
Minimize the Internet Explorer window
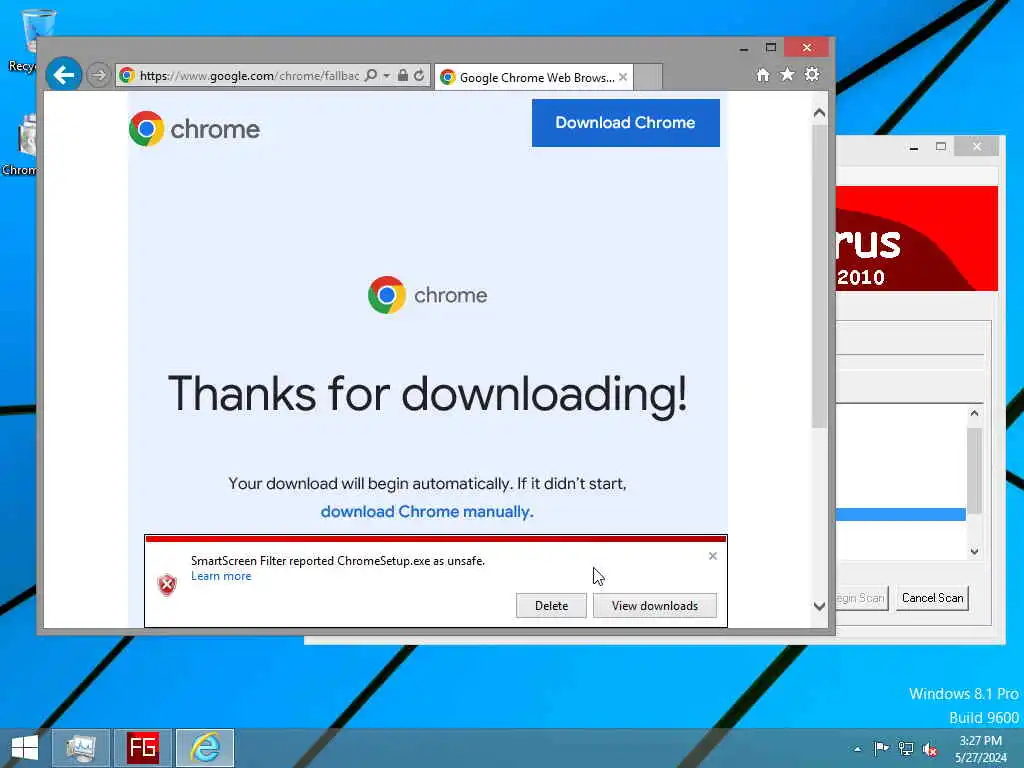tap(744, 48)
